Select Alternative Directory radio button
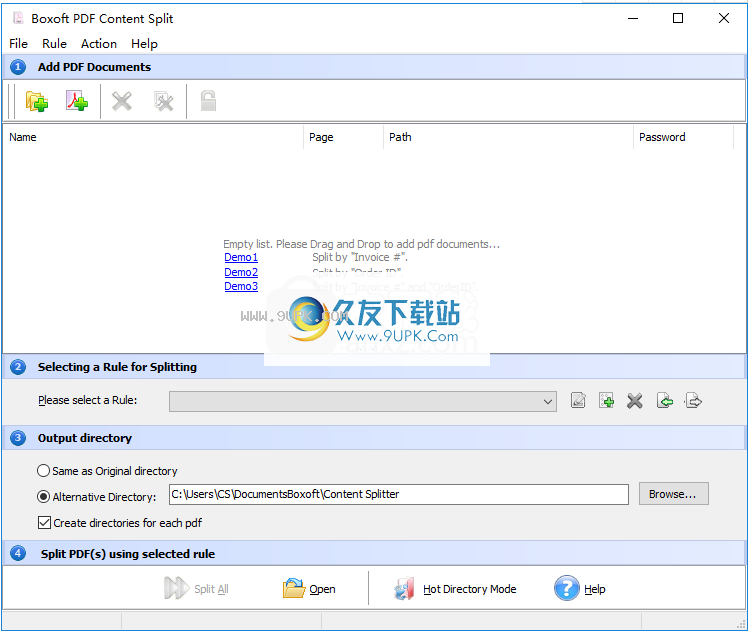Image resolution: width=754 pixels, height=638 pixels. (43, 497)
